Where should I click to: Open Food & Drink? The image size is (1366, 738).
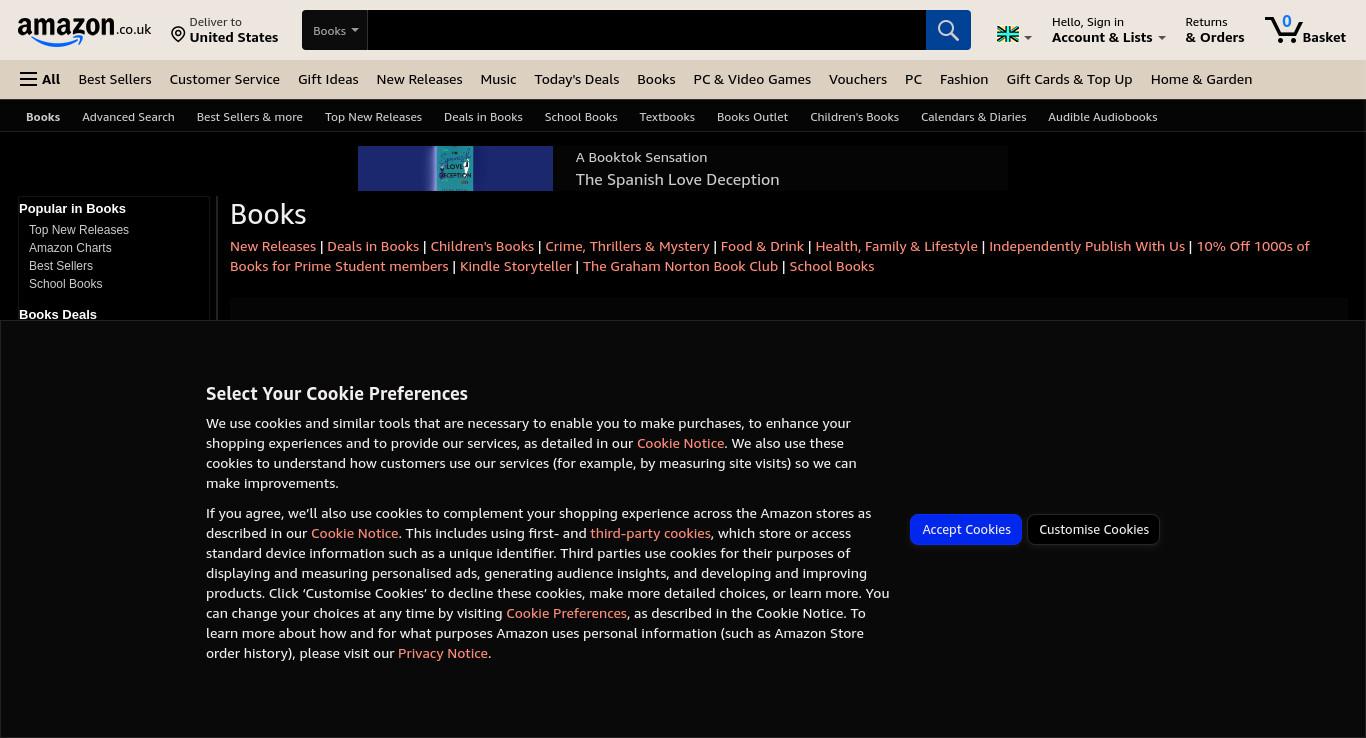coord(762,246)
